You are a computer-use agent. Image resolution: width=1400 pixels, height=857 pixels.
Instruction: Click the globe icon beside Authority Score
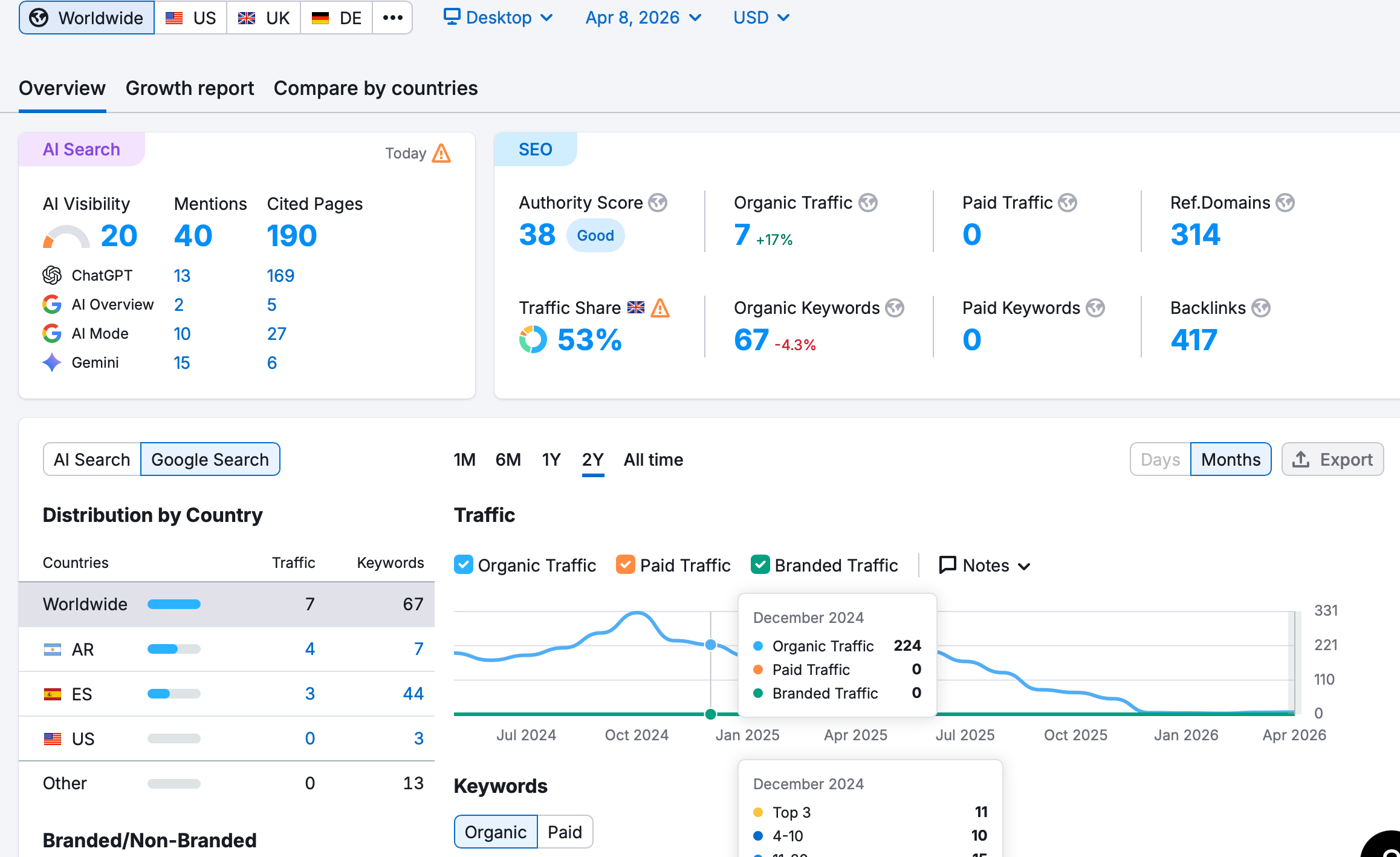click(658, 203)
